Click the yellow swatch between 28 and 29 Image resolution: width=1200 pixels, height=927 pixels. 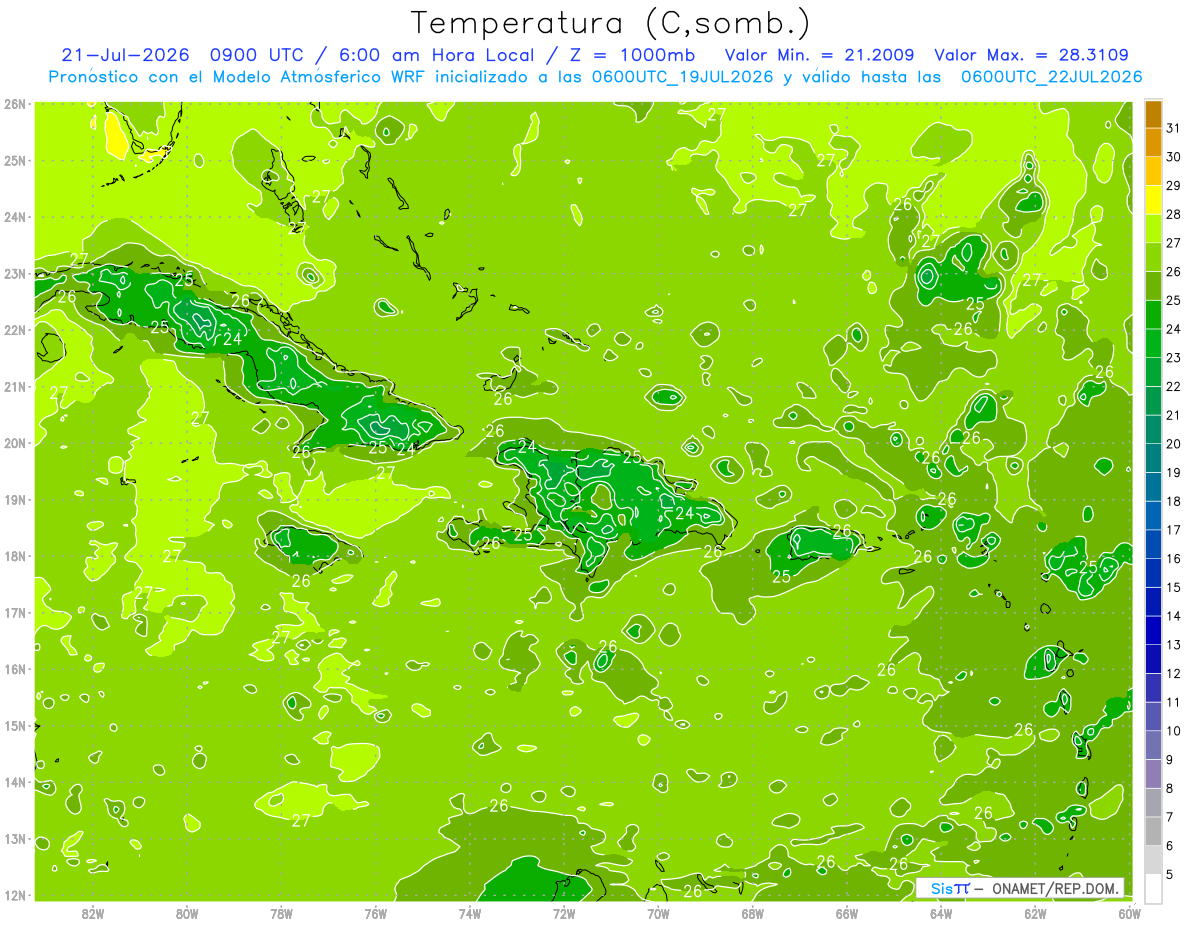pyautogui.click(x=1153, y=199)
